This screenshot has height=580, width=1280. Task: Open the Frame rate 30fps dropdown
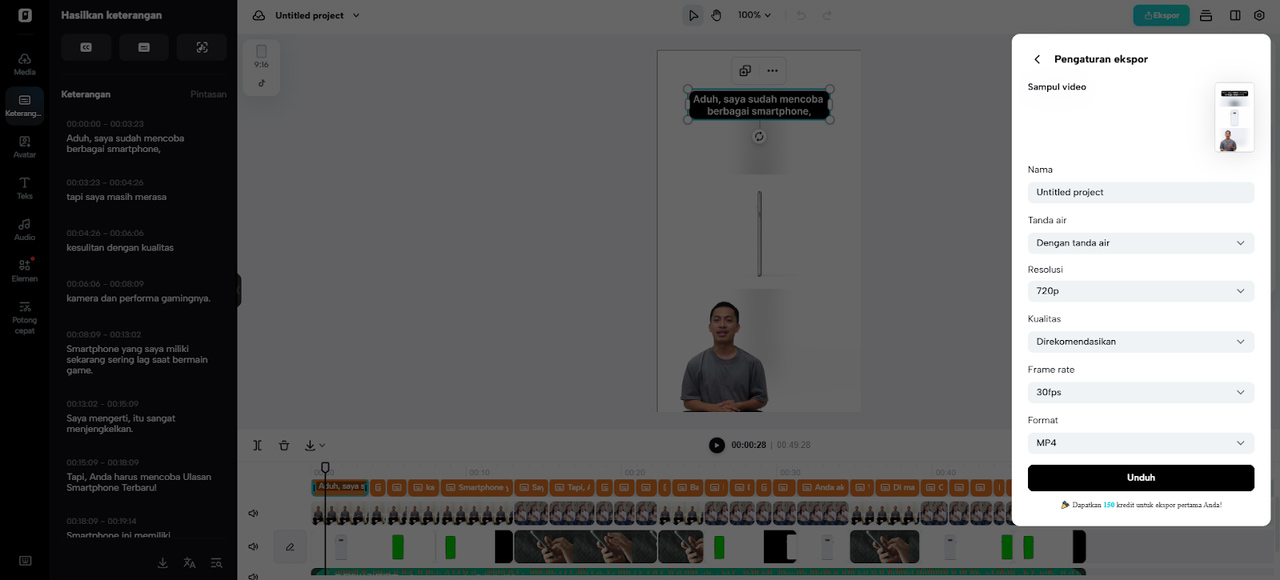click(1140, 393)
